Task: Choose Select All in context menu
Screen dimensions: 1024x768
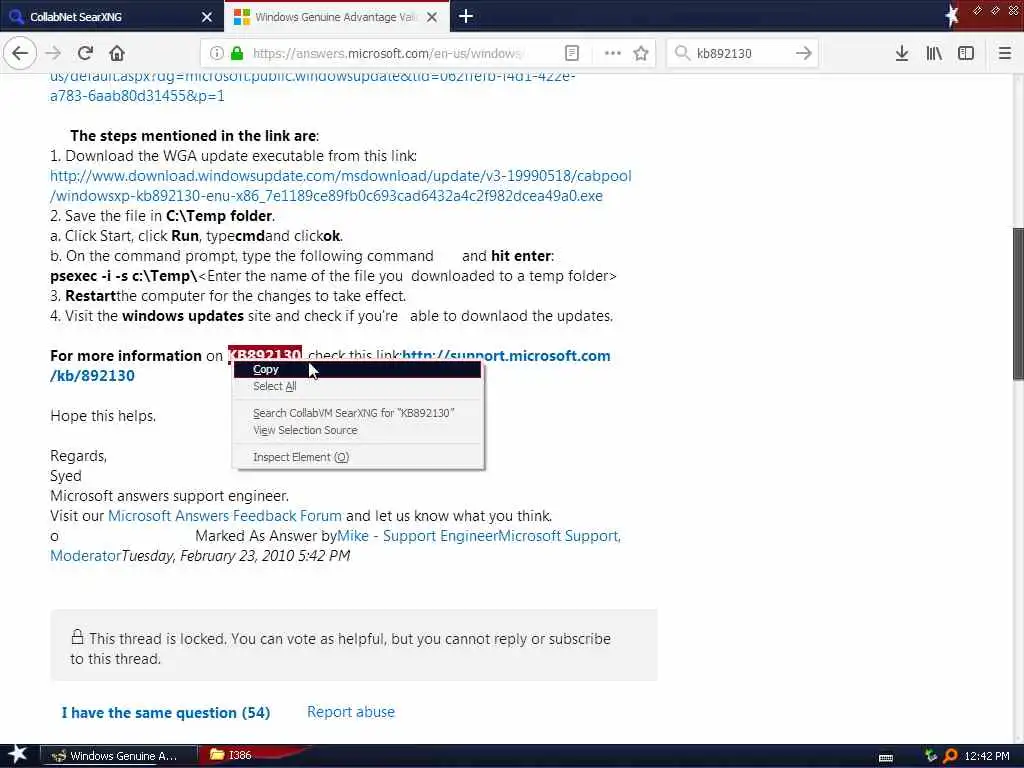Action: [x=357, y=386]
